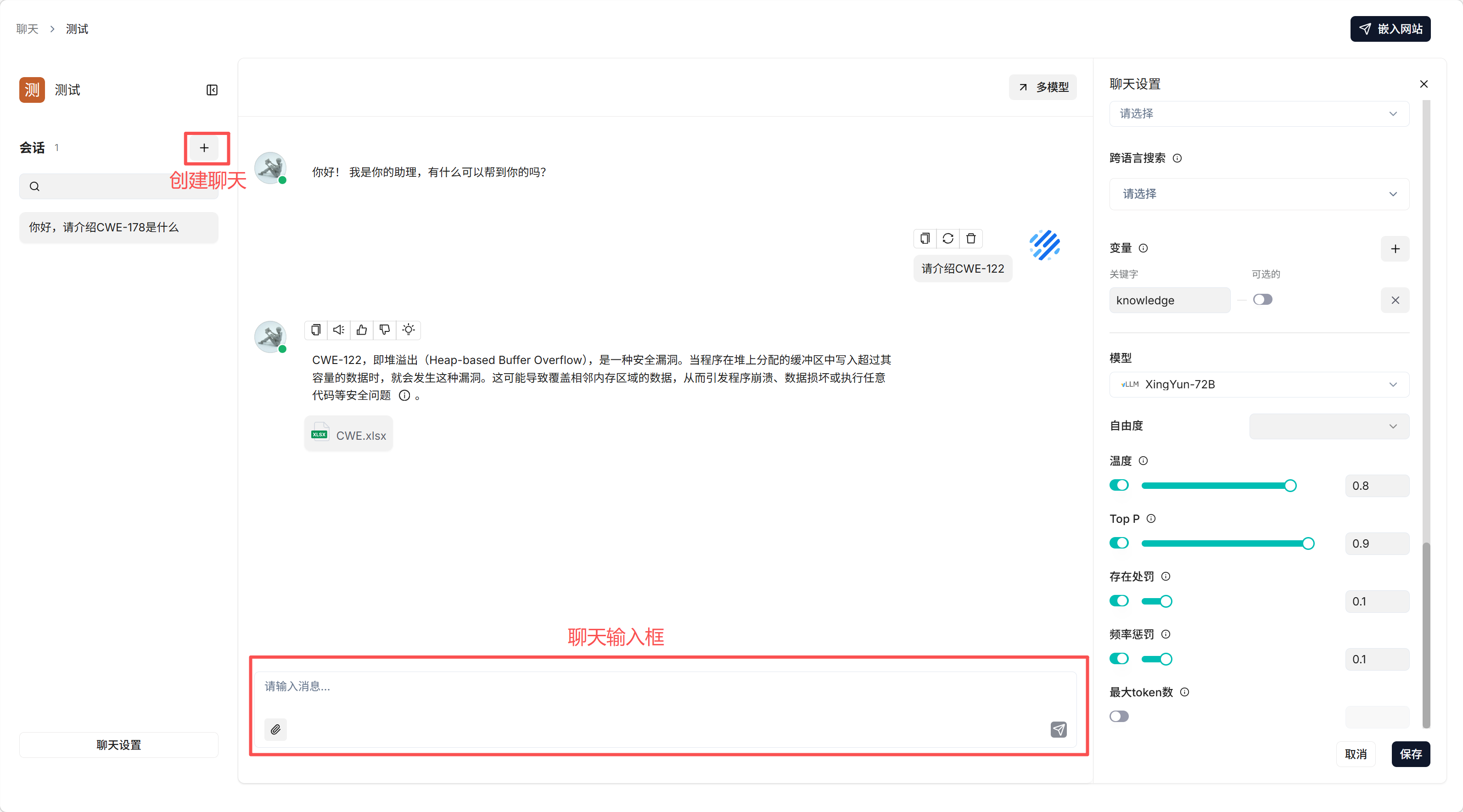This screenshot has height=812, width=1463.
Task: Send the message via paper plane icon
Action: [x=1059, y=730]
